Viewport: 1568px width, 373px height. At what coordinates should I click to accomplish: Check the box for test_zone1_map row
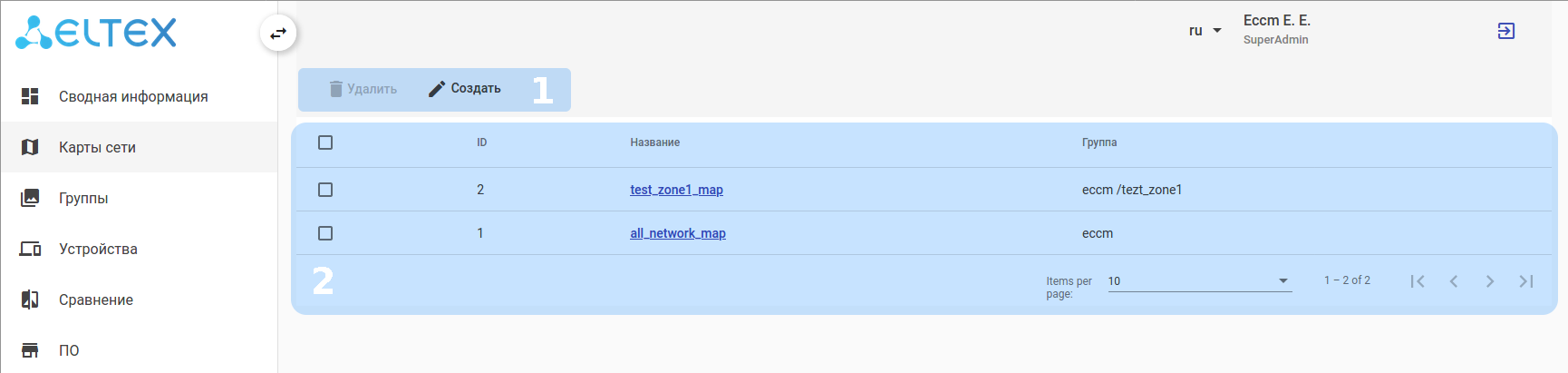(x=325, y=190)
